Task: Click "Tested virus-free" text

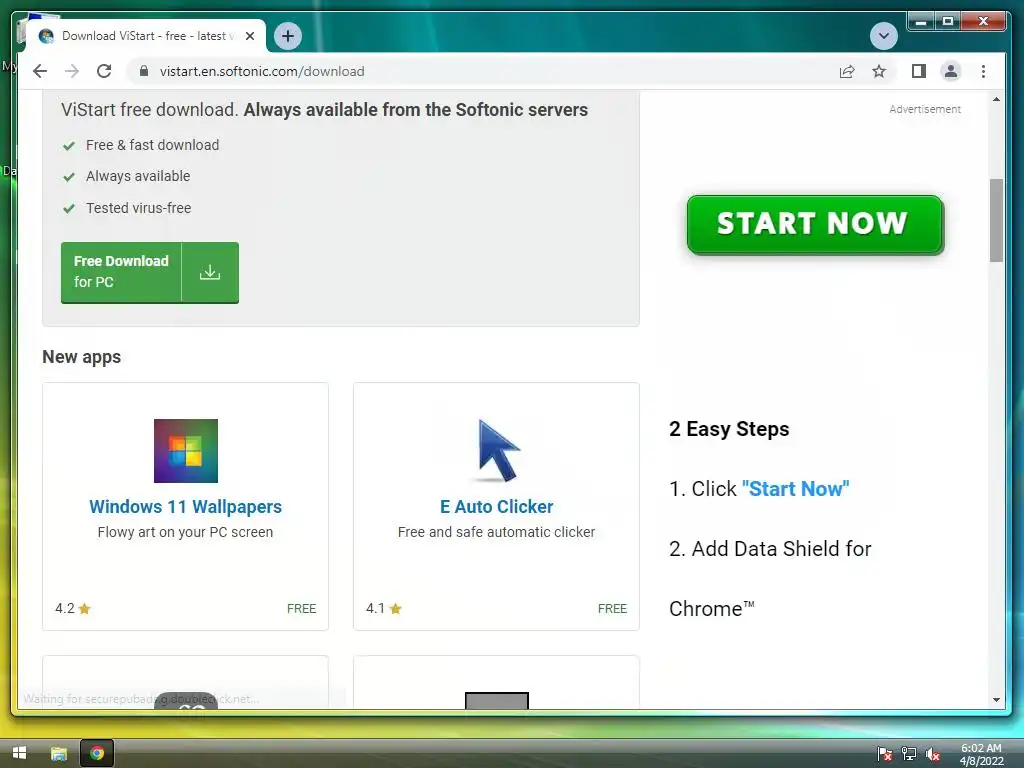Action: pos(138,208)
